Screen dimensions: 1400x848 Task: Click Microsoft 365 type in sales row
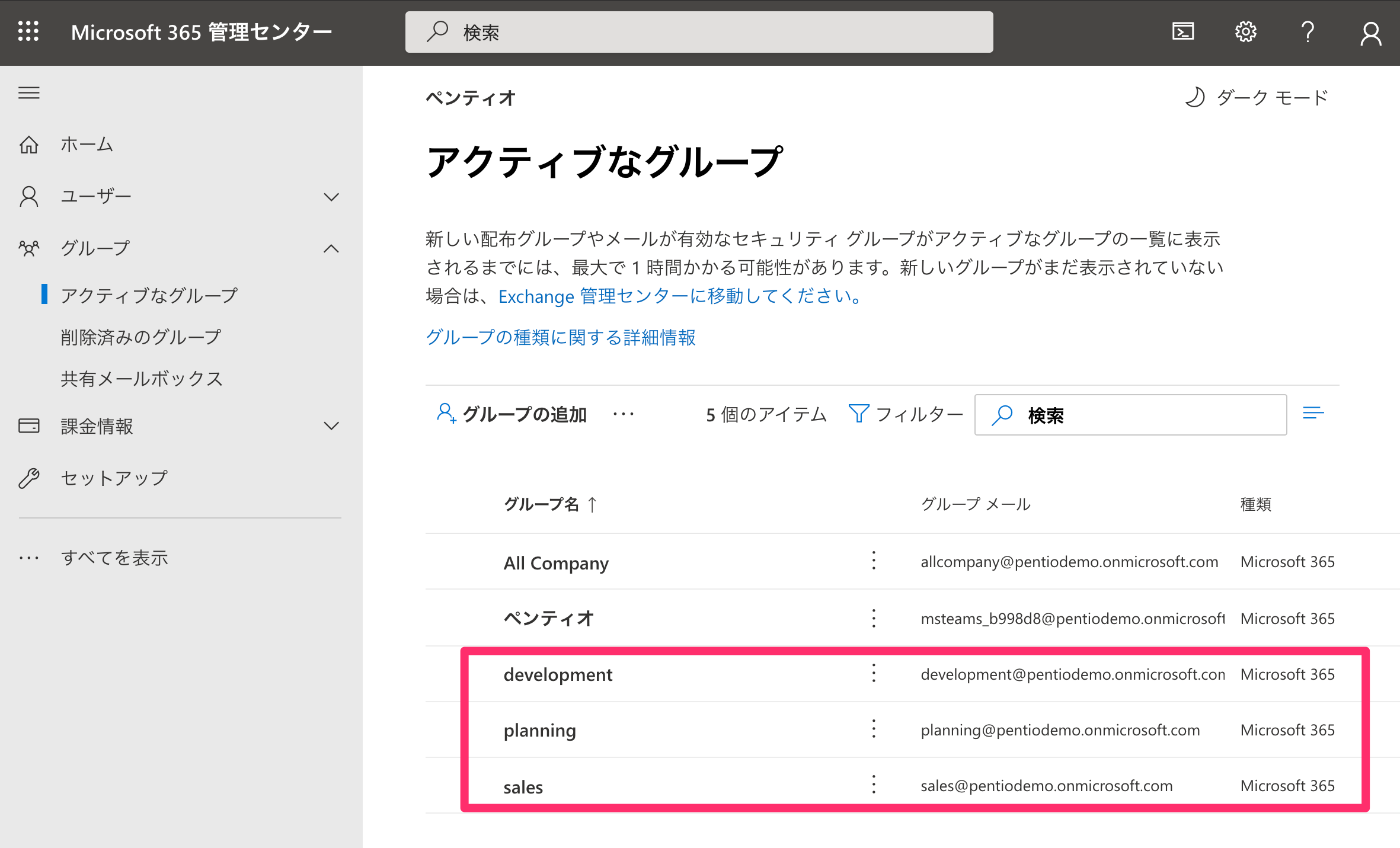(x=1287, y=786)
